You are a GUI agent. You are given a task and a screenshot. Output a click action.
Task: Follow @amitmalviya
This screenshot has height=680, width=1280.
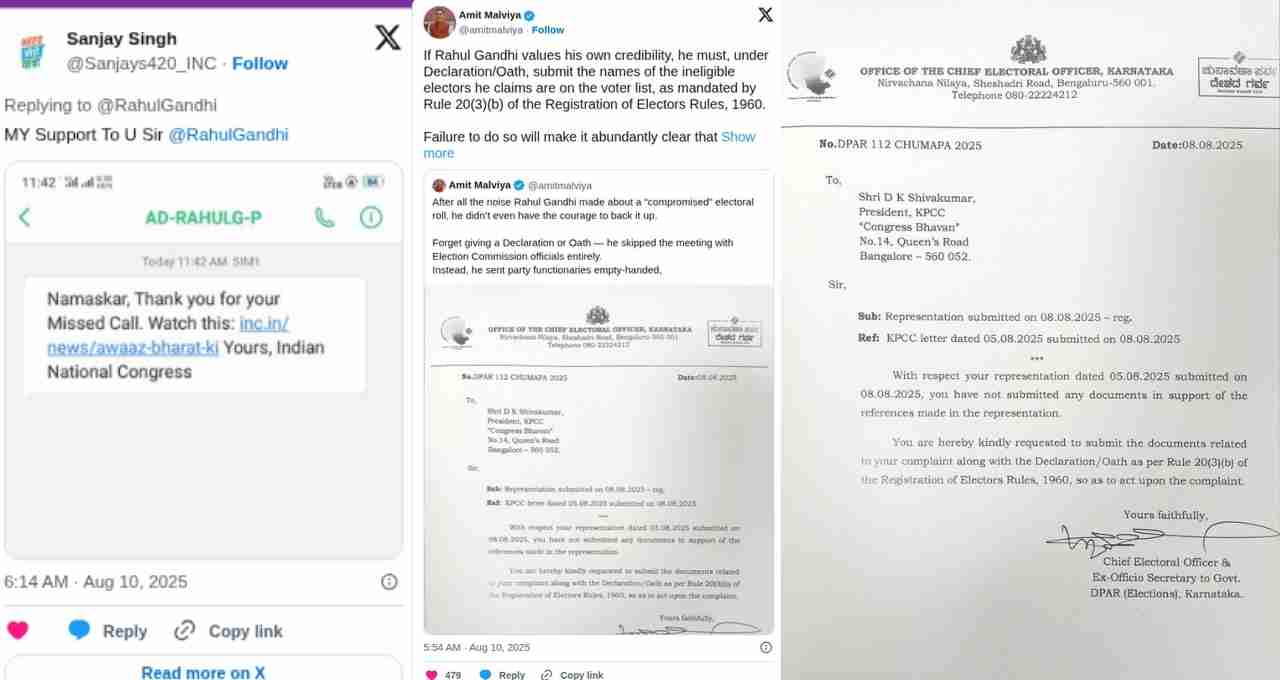tap(548, 30)
